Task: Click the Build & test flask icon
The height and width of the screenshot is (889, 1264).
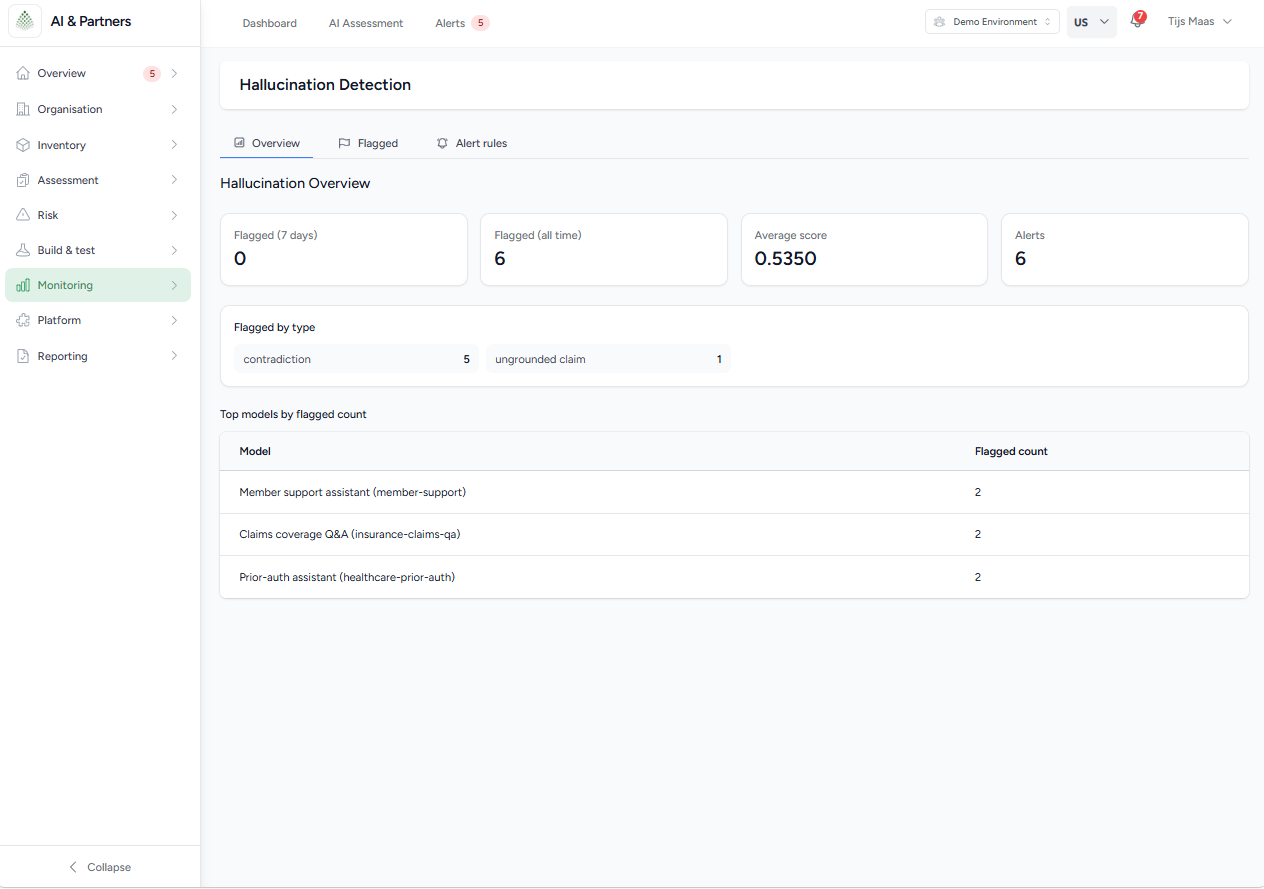Action: click(x=23, y=250)
